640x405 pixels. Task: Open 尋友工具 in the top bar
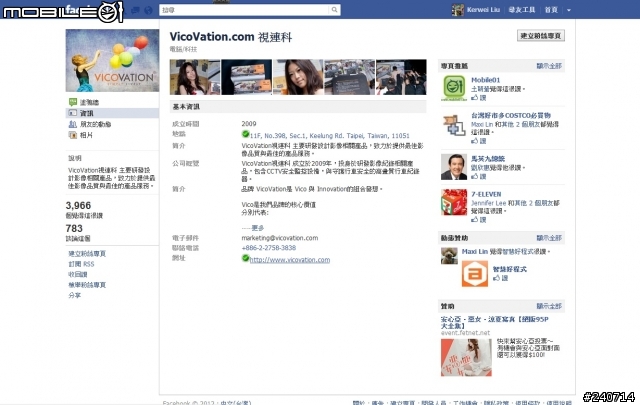coord(522,10)
